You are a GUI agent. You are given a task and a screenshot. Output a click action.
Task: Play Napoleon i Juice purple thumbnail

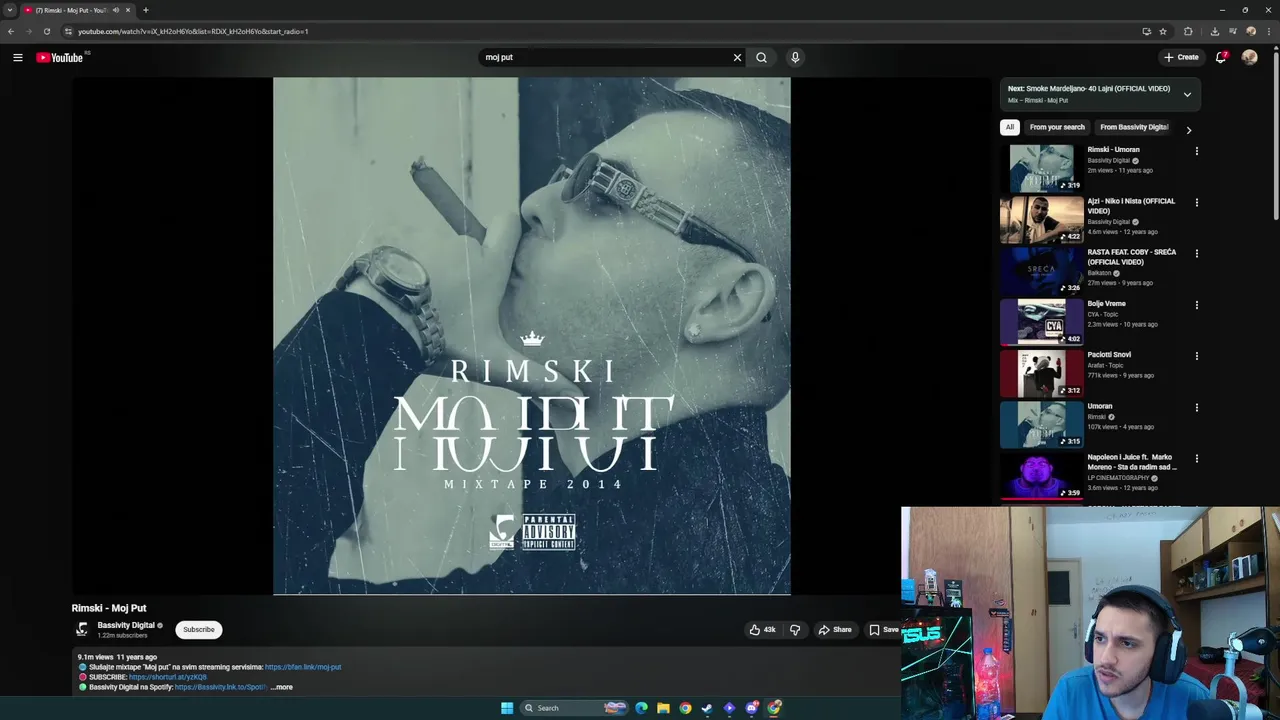point(1042,475)
